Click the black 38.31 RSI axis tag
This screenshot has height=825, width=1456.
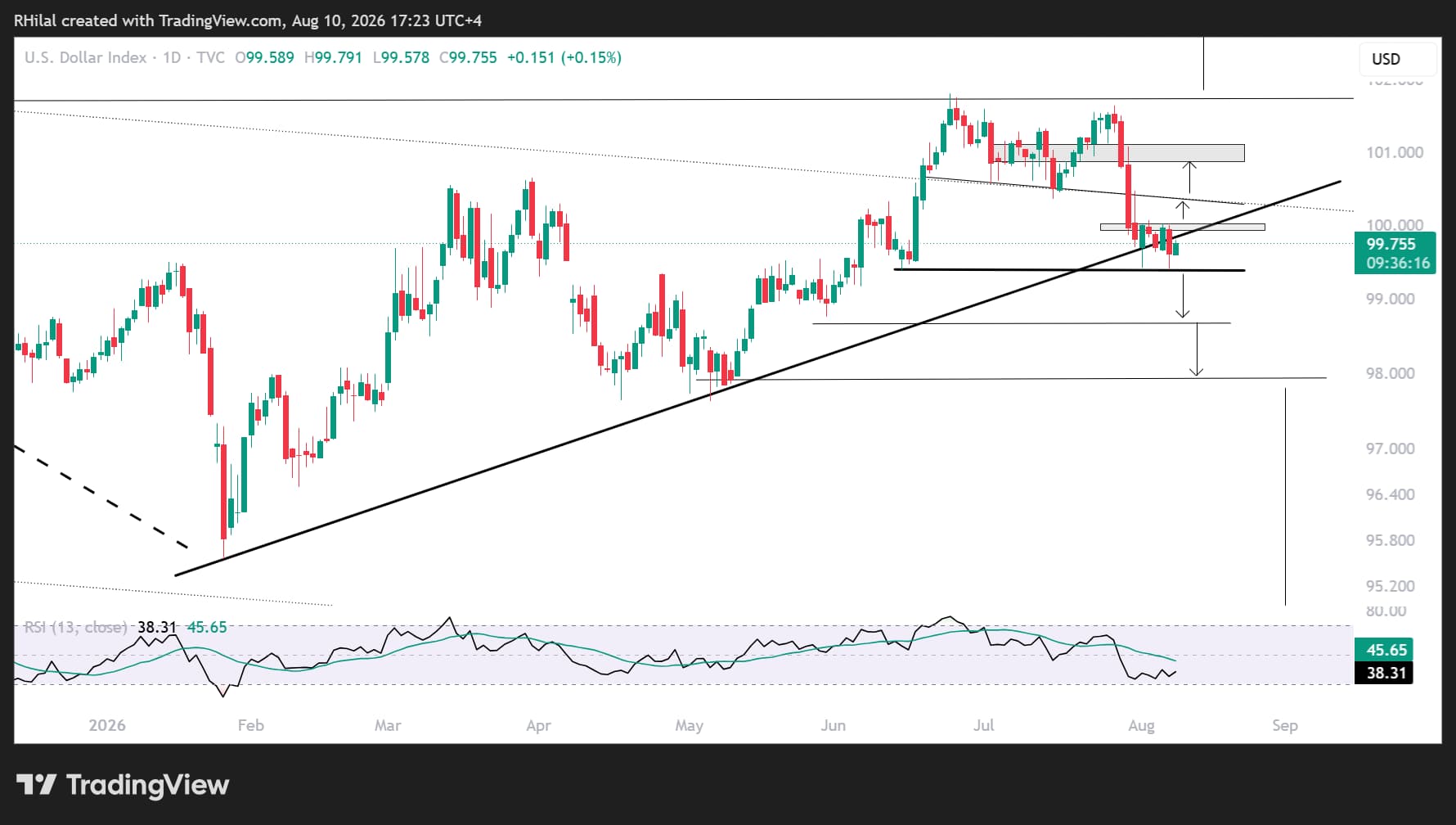click(x=1383, y=673)
